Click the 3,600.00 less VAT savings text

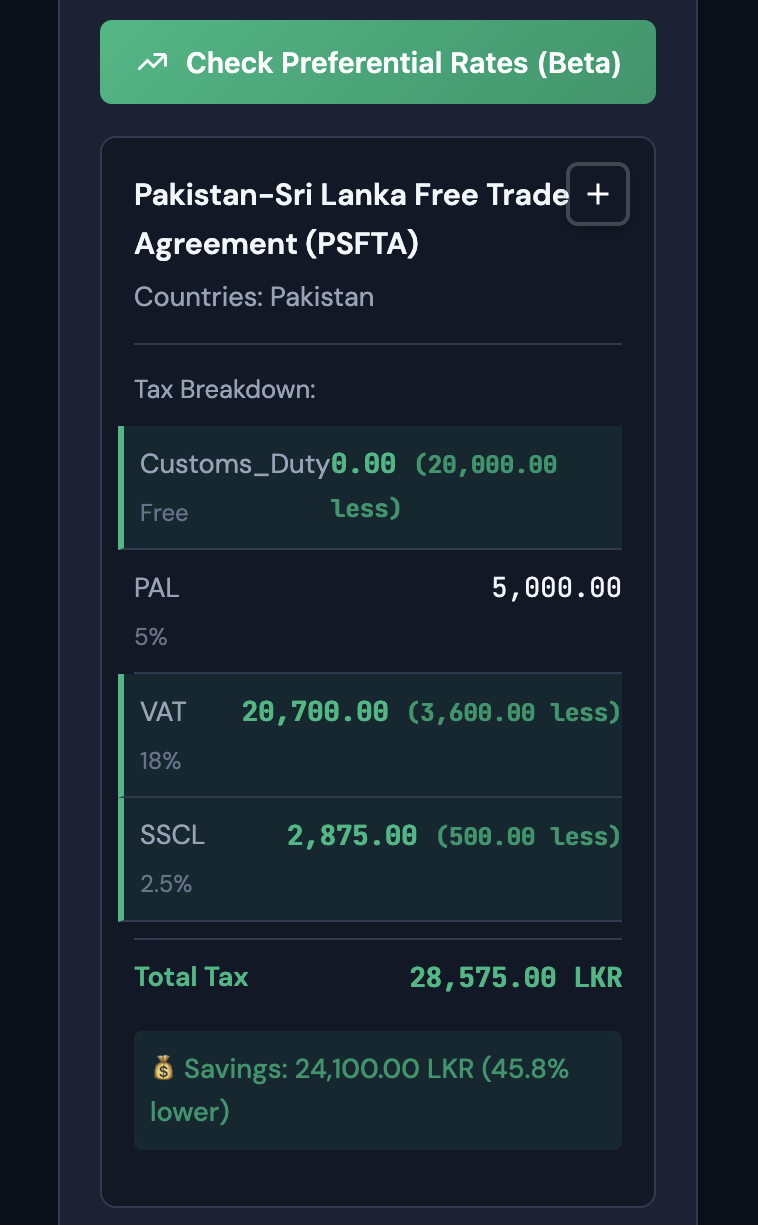click(514, 712)
